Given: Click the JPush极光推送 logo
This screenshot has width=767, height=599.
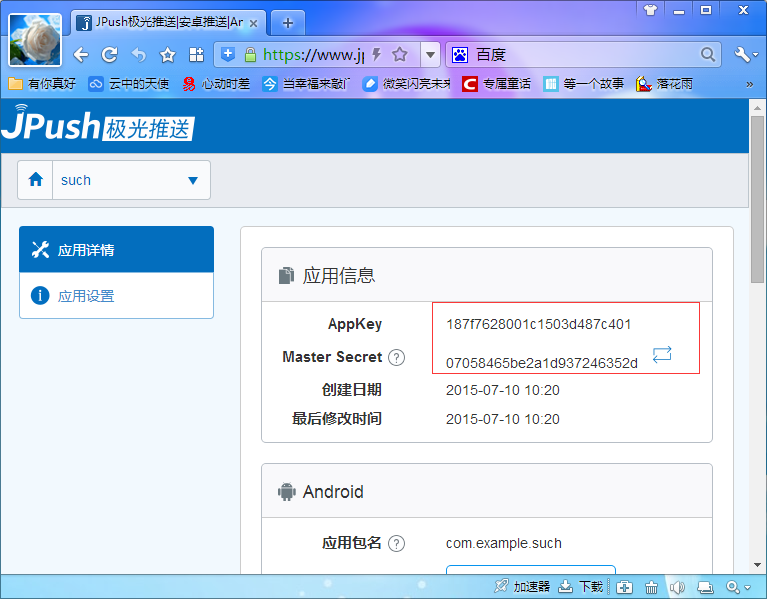Looking at the screenshot, I should click(x=98, y=125).
